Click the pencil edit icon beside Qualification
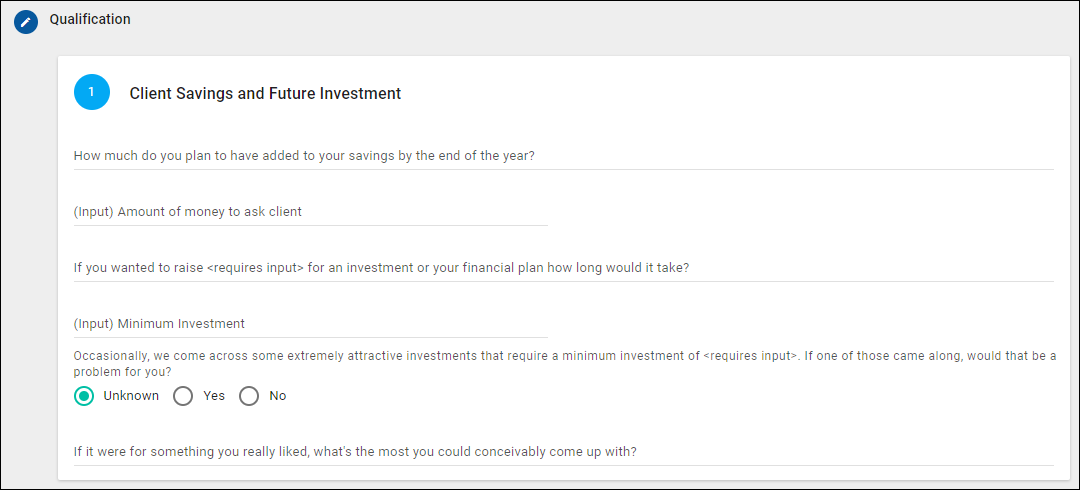1080x490 pixels. (26, 22)
